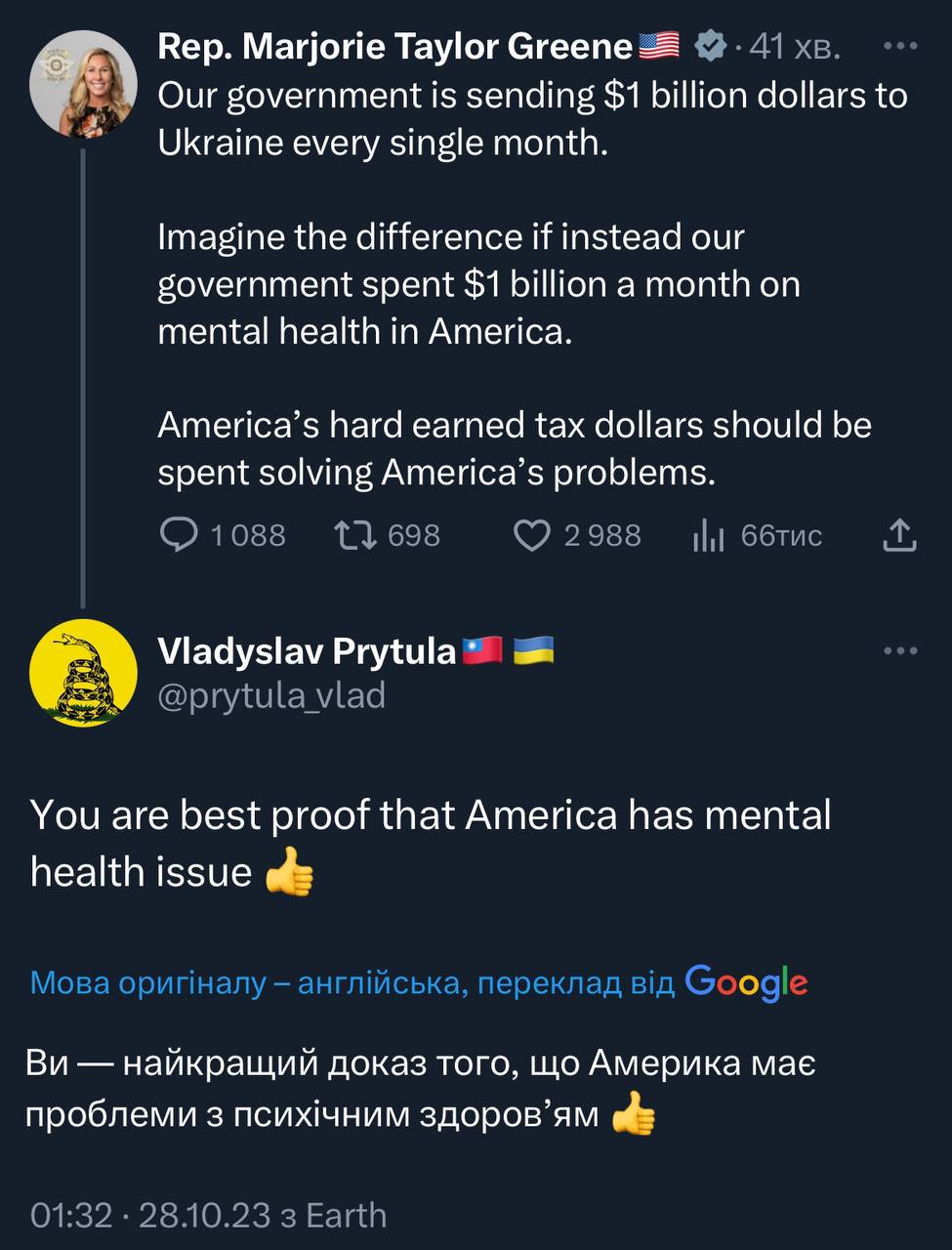The width and height of the screenshot is (952, 1250).
Task: Open the three-dot menu on Greene's tweet
Action: (899, 45)
